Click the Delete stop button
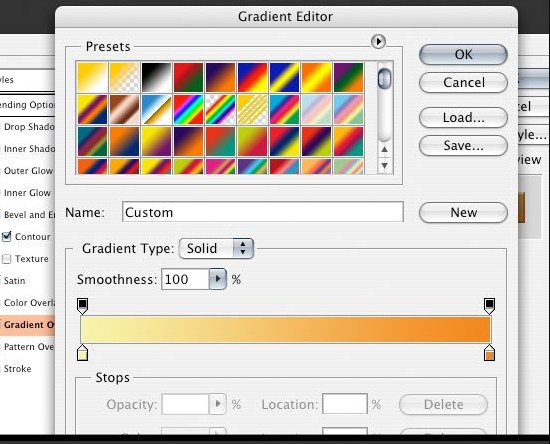This screenshot has height=444, width=550. click(443, 404)
